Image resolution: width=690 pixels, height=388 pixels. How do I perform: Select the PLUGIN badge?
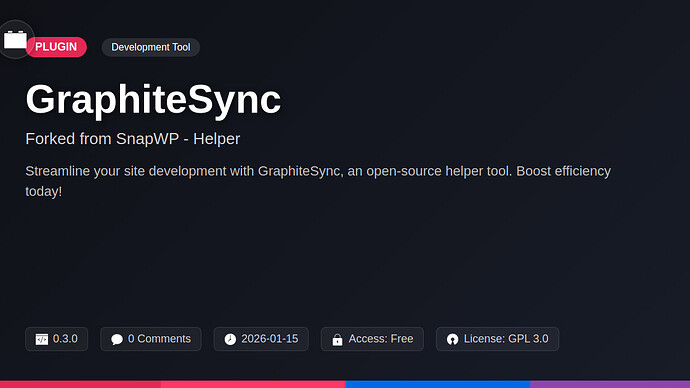(56, 47)
